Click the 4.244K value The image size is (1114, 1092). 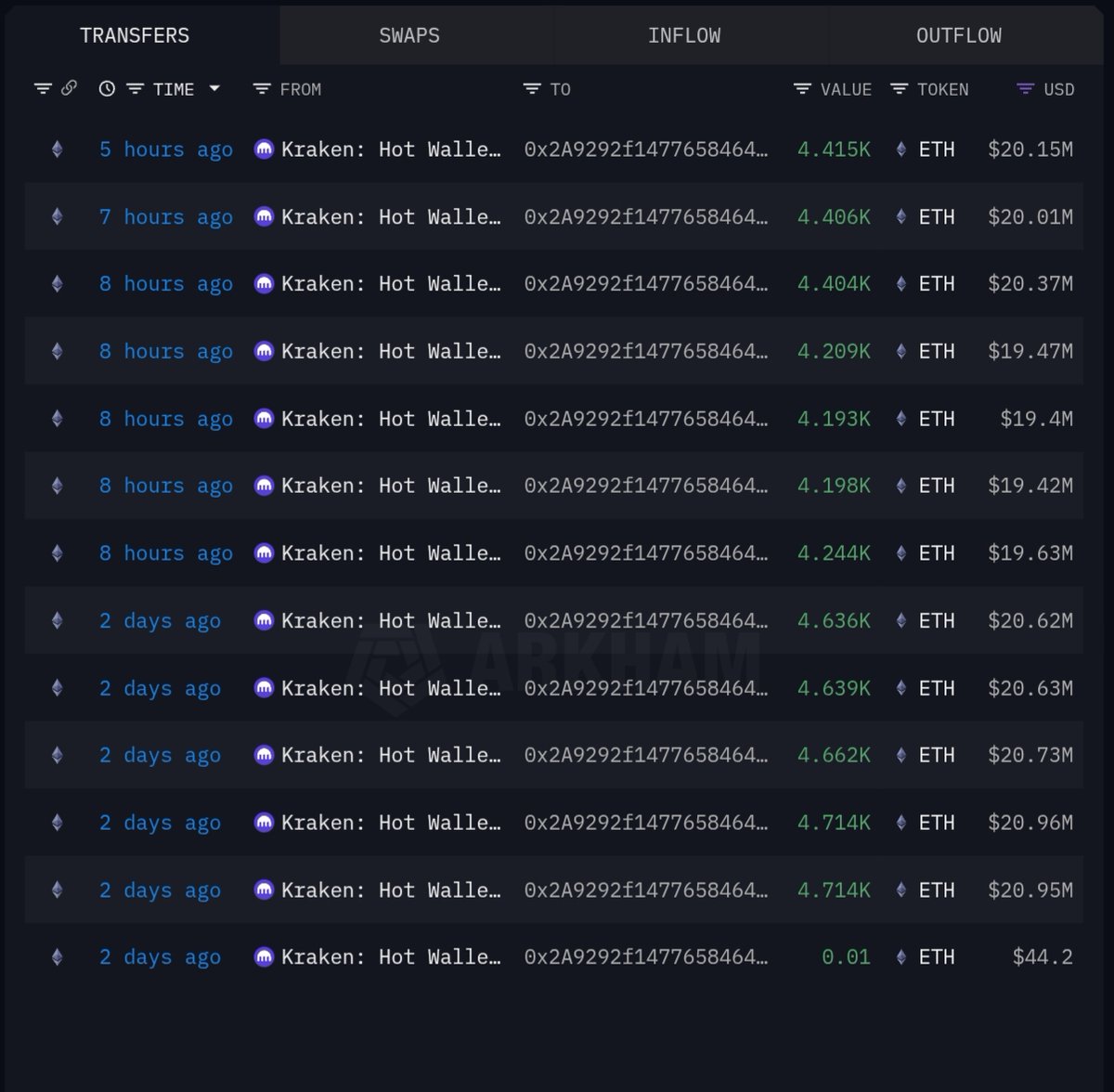834,553
